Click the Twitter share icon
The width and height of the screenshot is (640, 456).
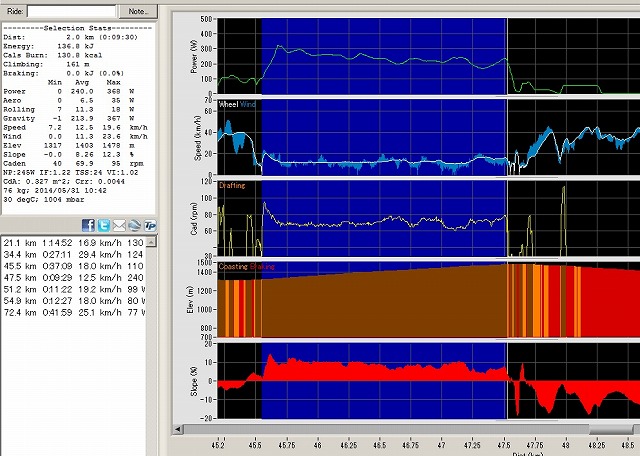(103, 225)
